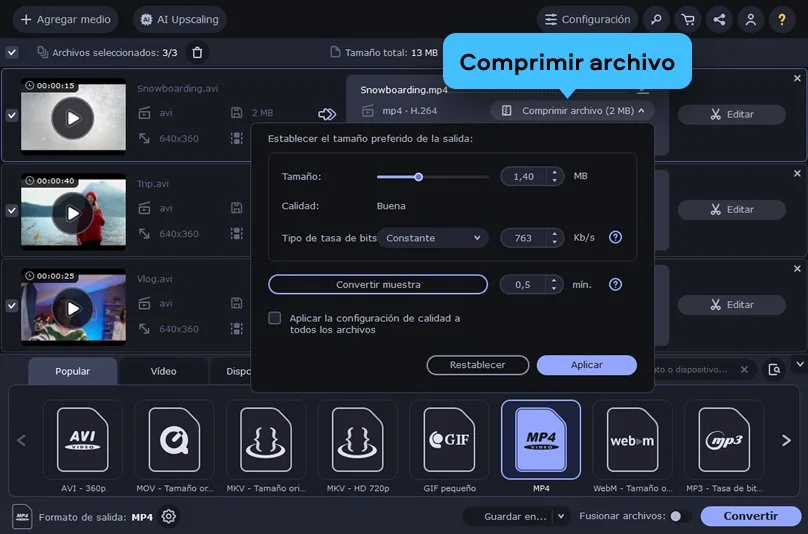Adjust the Tamaño size stepper arrows
Viewport: 808px width, 534px height.
554,176
